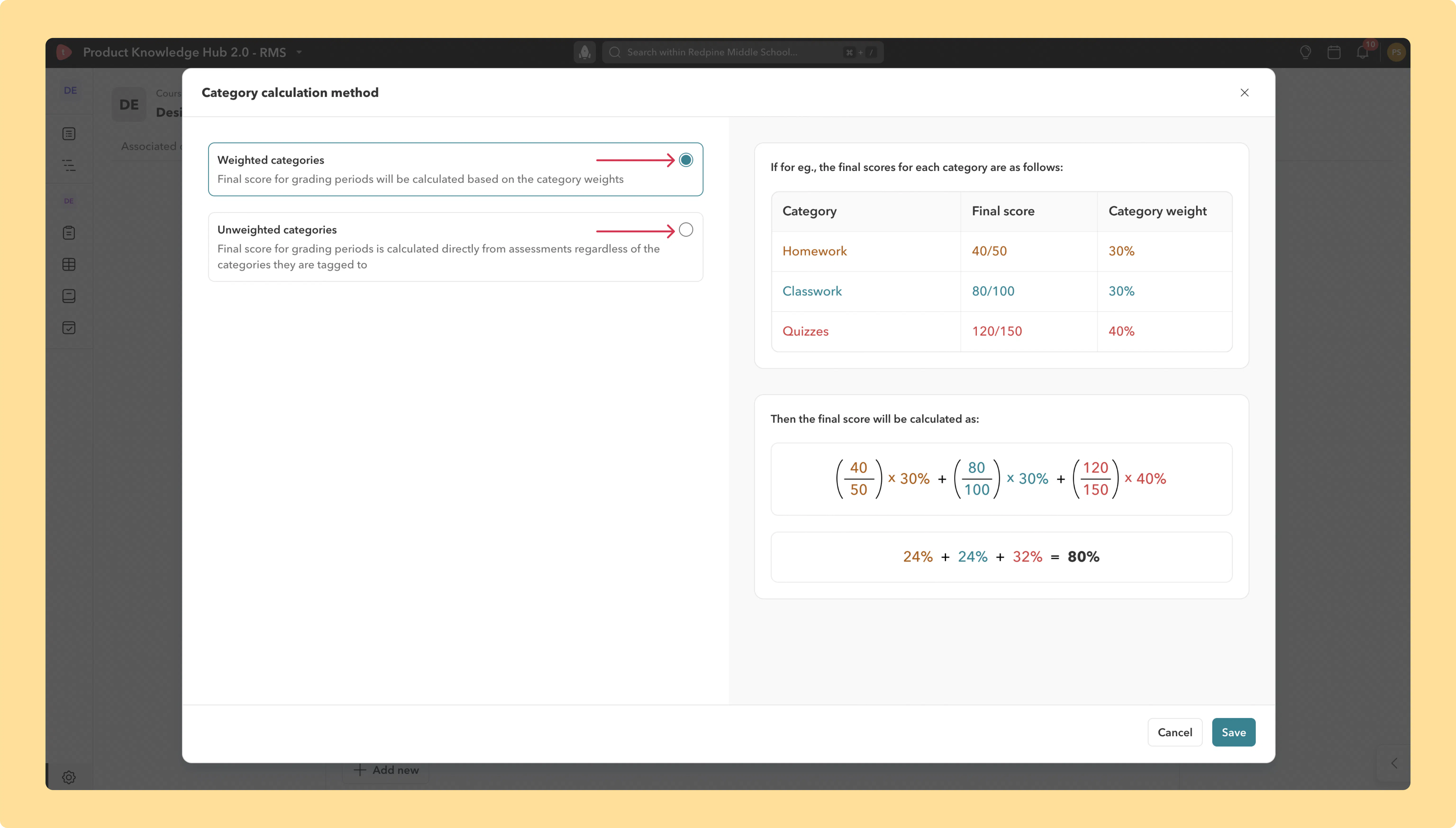Click the Product Knowledge Hub 2.0 - RMS title
This screenshot has height=828, width=1456.
tap(184, 52)
